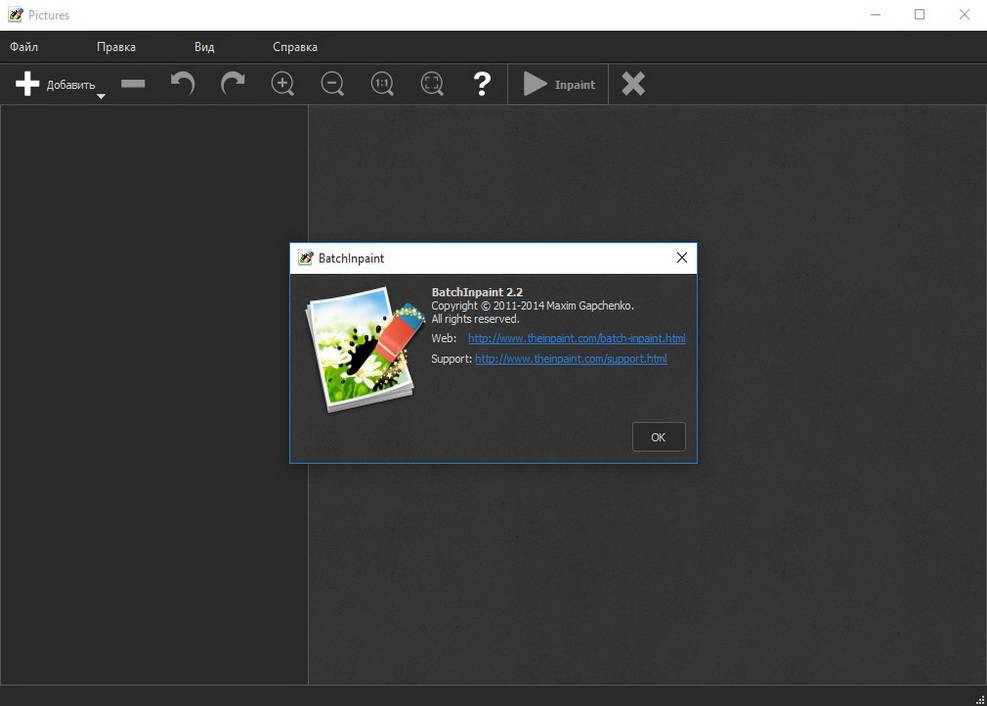Screen dimensions: 987x706
Task: Open the Вид menu
Action: tap(204, 47)
